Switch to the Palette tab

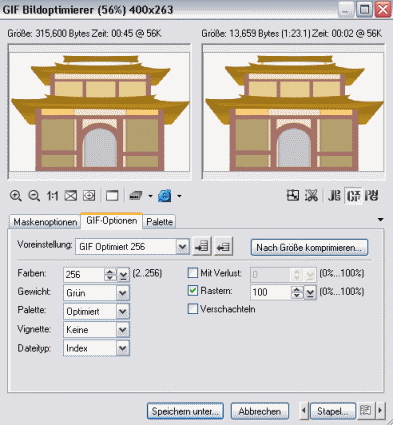tap(159, 222)
